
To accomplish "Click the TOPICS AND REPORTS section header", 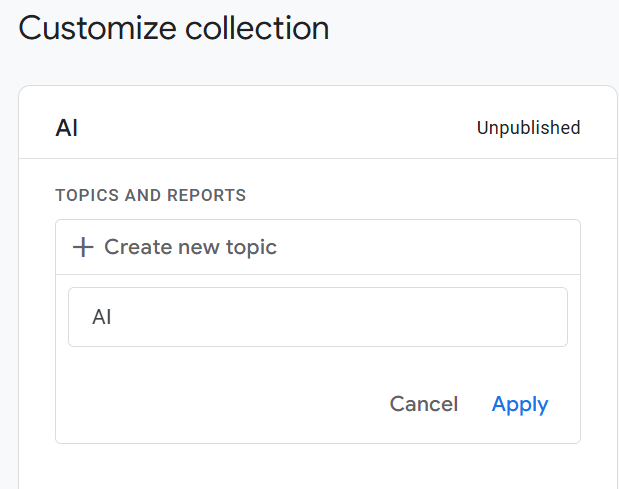I will [150, 195].
